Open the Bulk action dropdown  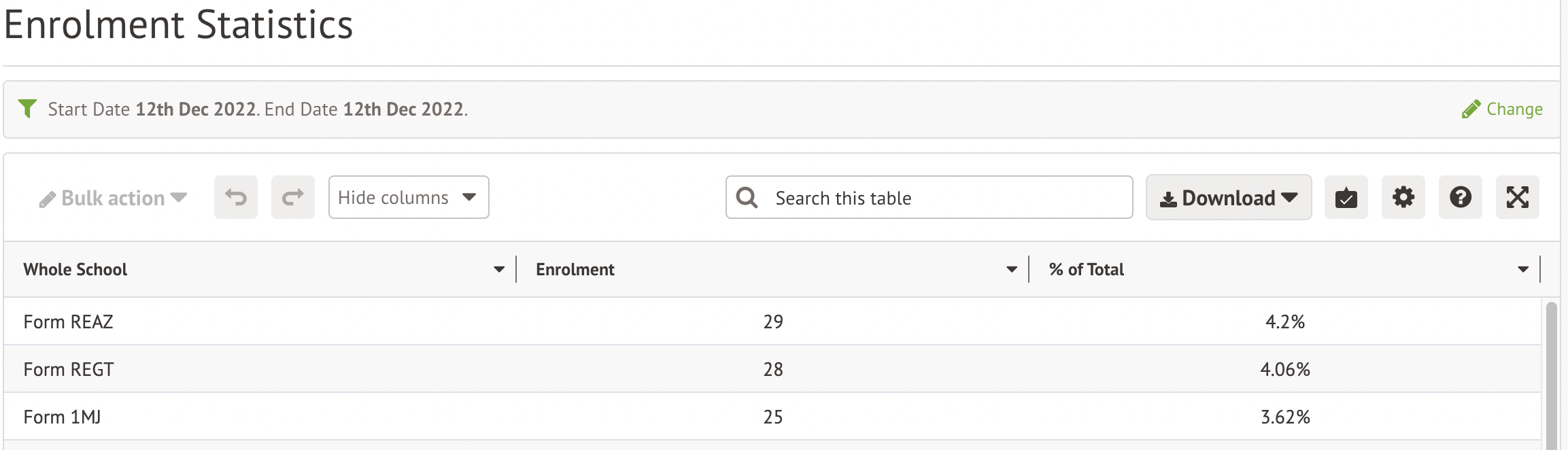click(113, 198)
